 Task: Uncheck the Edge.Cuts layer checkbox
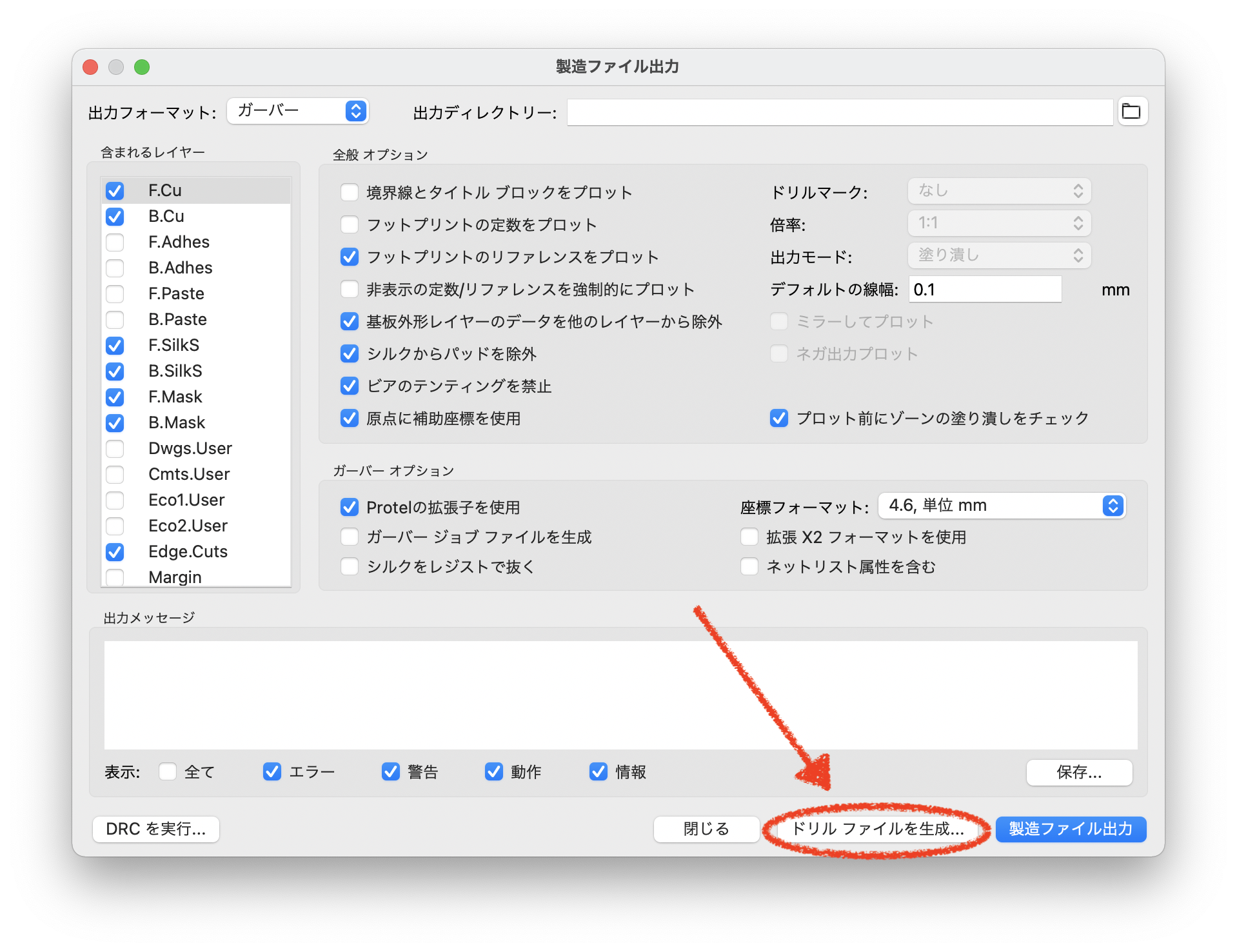coord(115,552)
